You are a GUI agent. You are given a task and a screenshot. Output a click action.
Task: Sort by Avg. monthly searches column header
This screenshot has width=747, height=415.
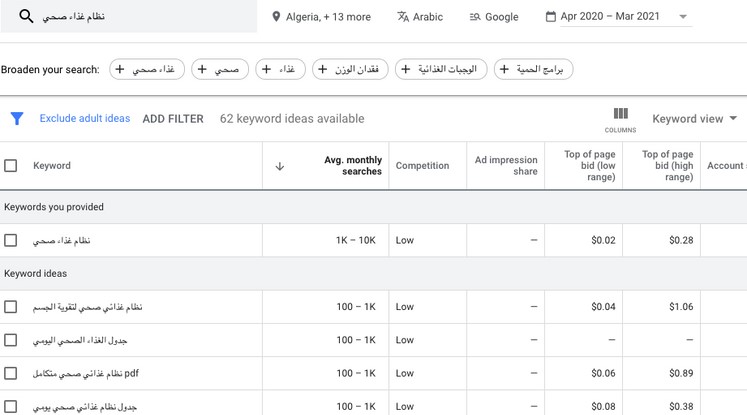point(353,165)
